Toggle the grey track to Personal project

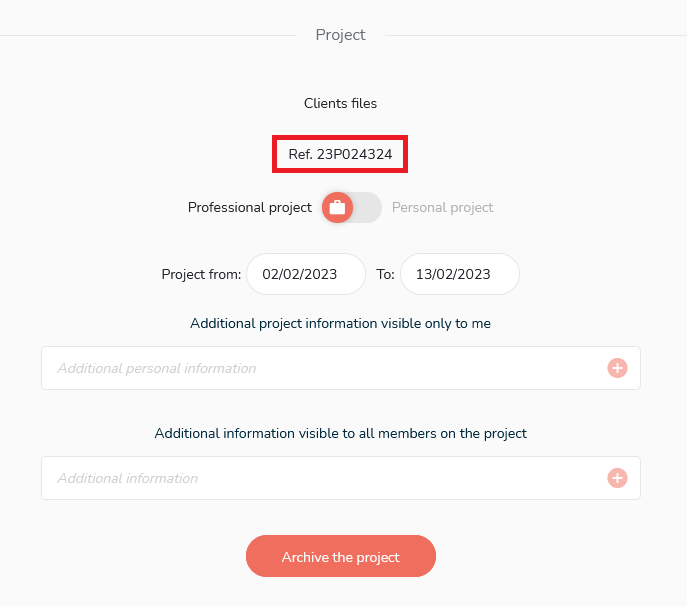coord(367,207)
